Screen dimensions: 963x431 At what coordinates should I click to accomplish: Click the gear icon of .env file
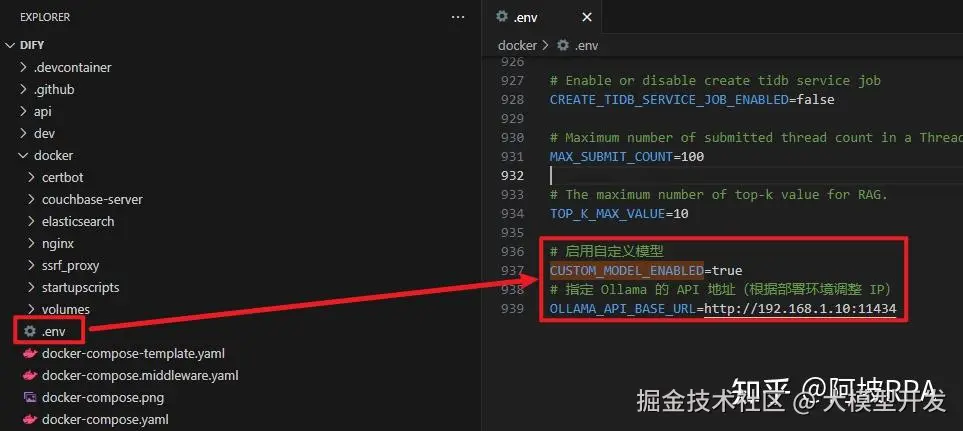[29, 332]
